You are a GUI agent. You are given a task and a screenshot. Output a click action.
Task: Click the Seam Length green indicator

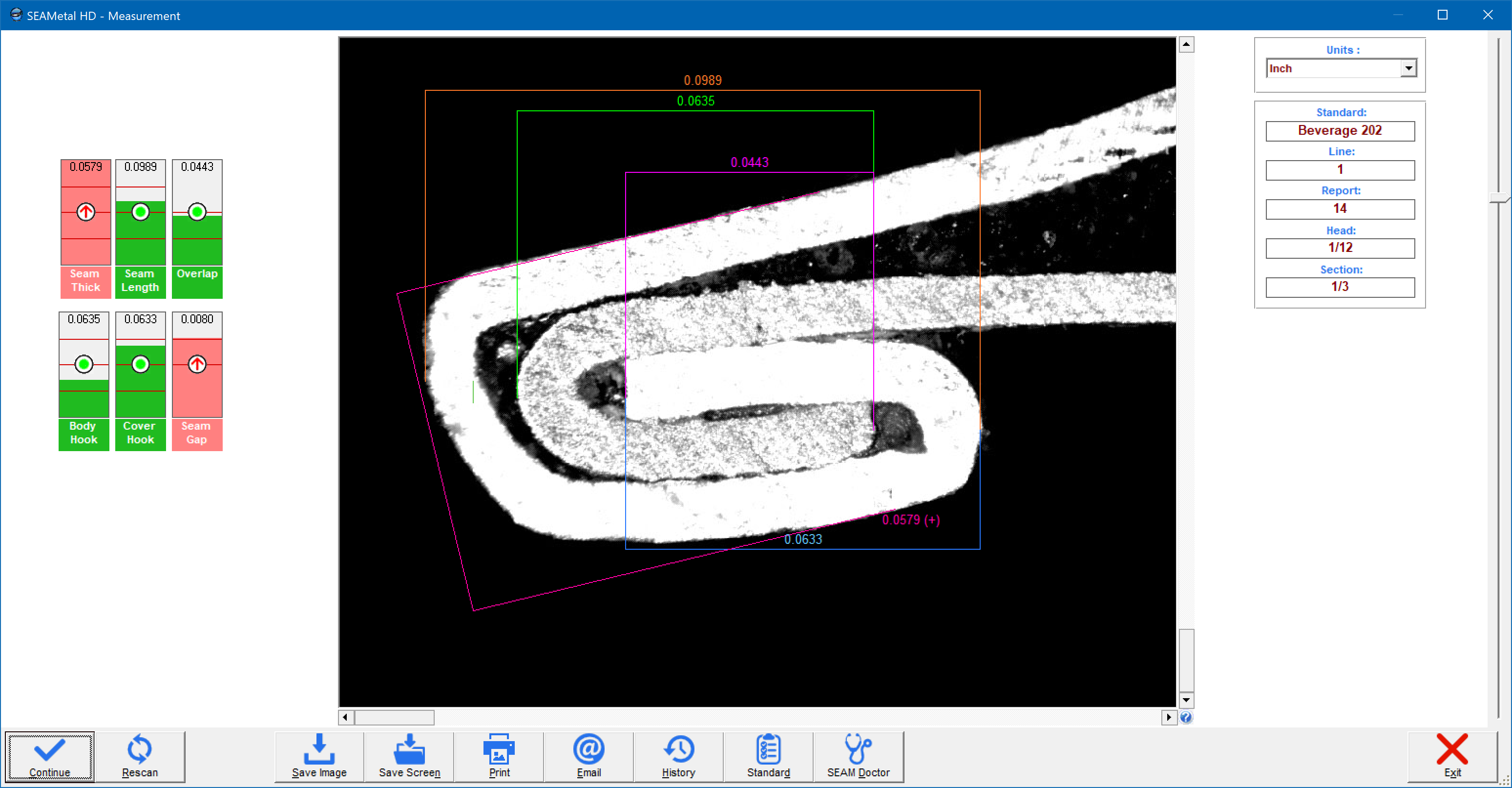click(x=140, y=212)
